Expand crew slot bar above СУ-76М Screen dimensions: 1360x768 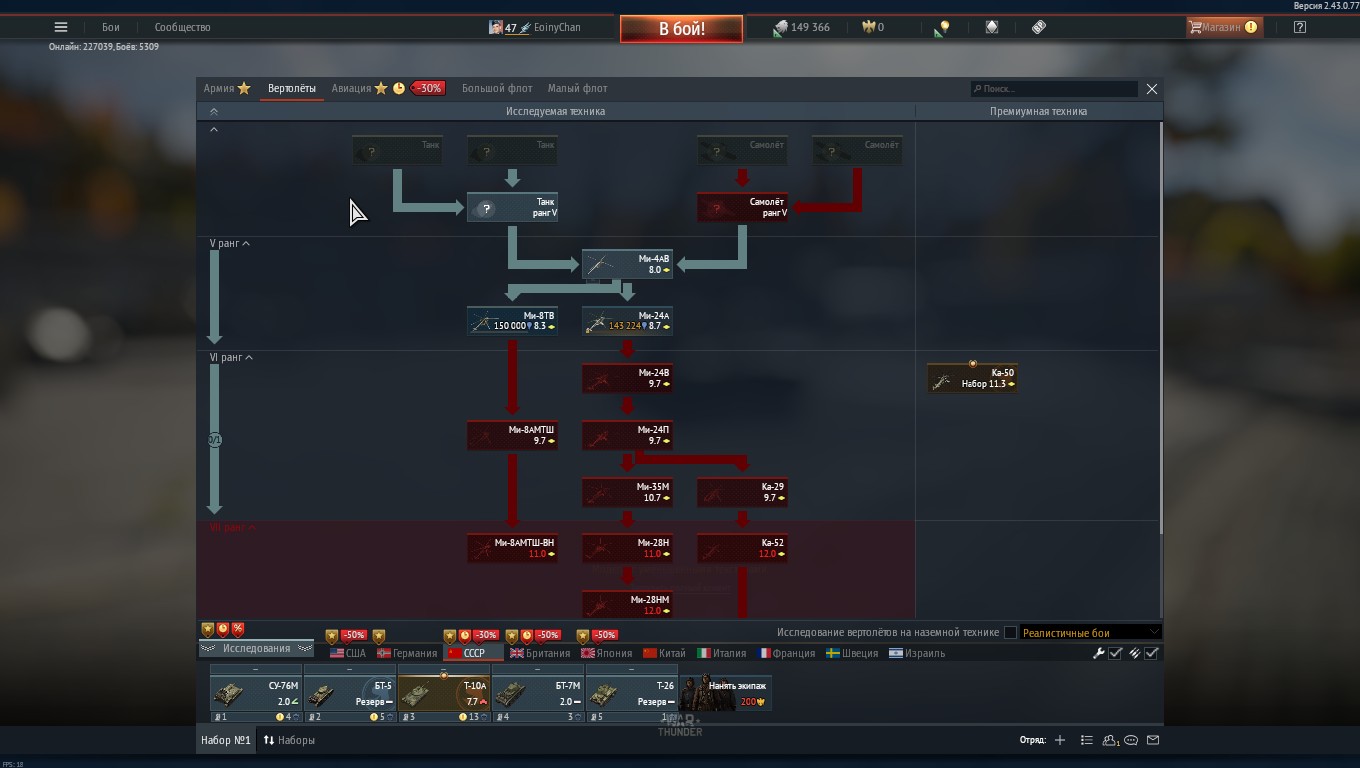256,669
